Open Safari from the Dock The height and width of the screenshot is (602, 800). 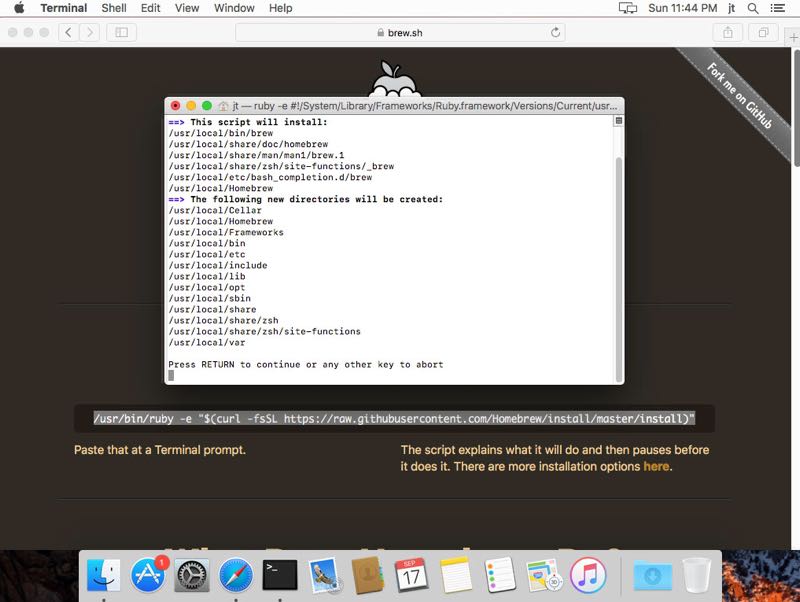pyautogui.click(x=236, y=575)
